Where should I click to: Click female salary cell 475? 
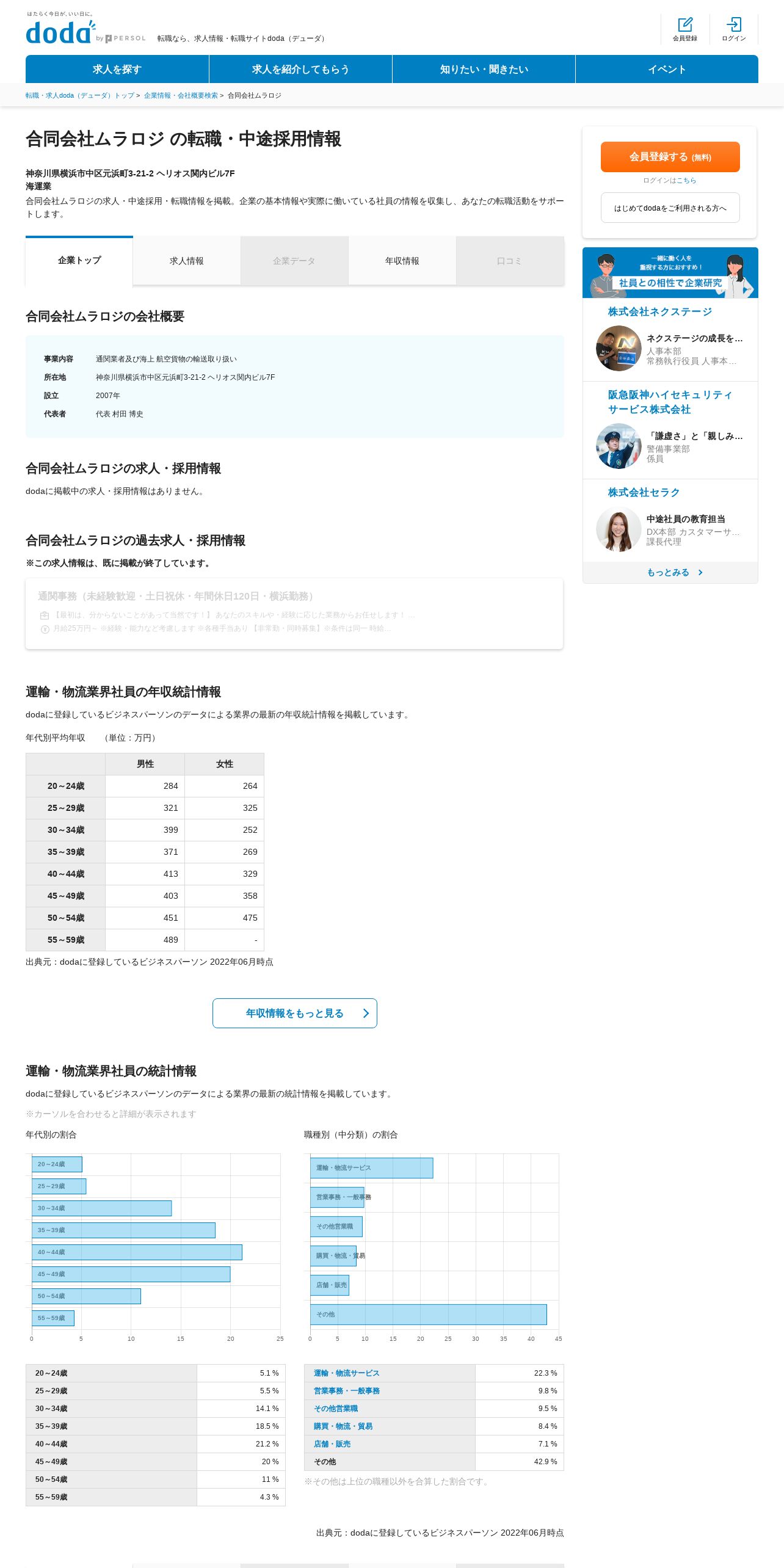point(225,918)
